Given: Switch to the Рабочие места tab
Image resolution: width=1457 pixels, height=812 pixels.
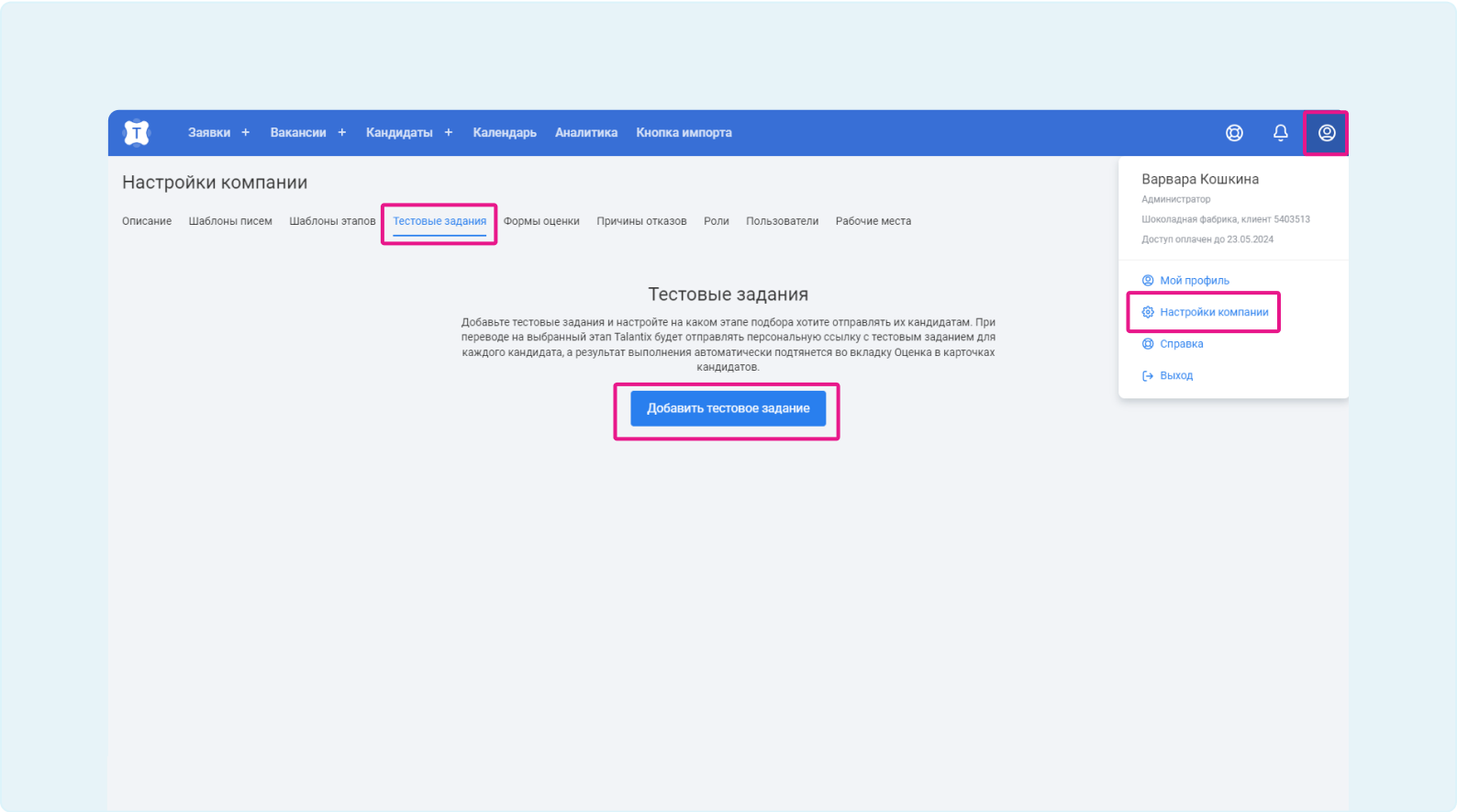Looking at the screenshot, I should click(873, 221).
